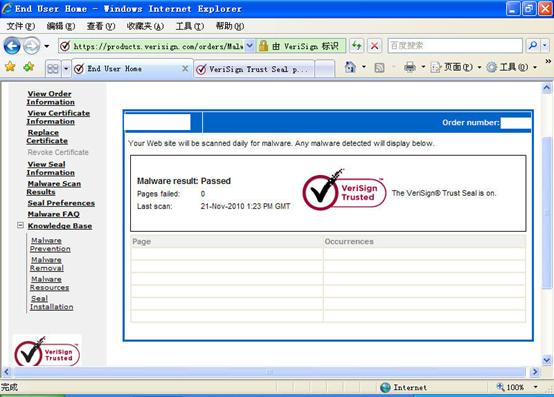The width and height of the screenshot is (554, 397).
Task: Open the 编辑(E) menu
Action: [x=61, y=26]
